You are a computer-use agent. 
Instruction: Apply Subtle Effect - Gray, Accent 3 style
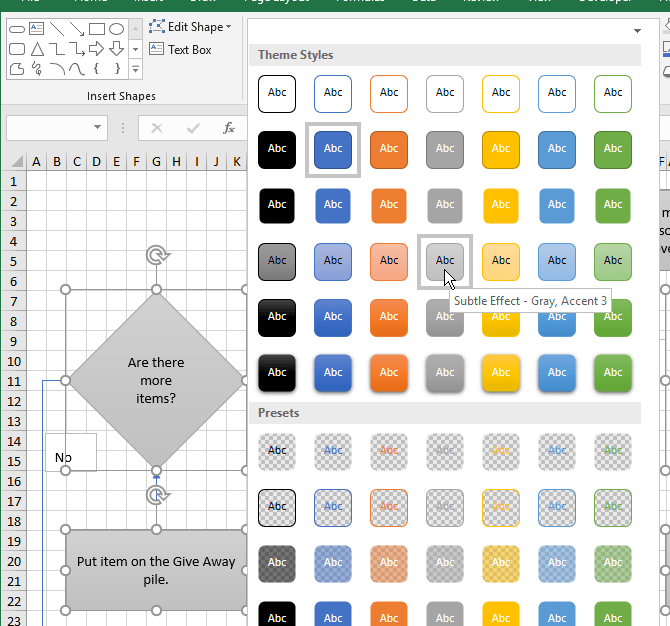pyautogui.click(x=445, y=261)
